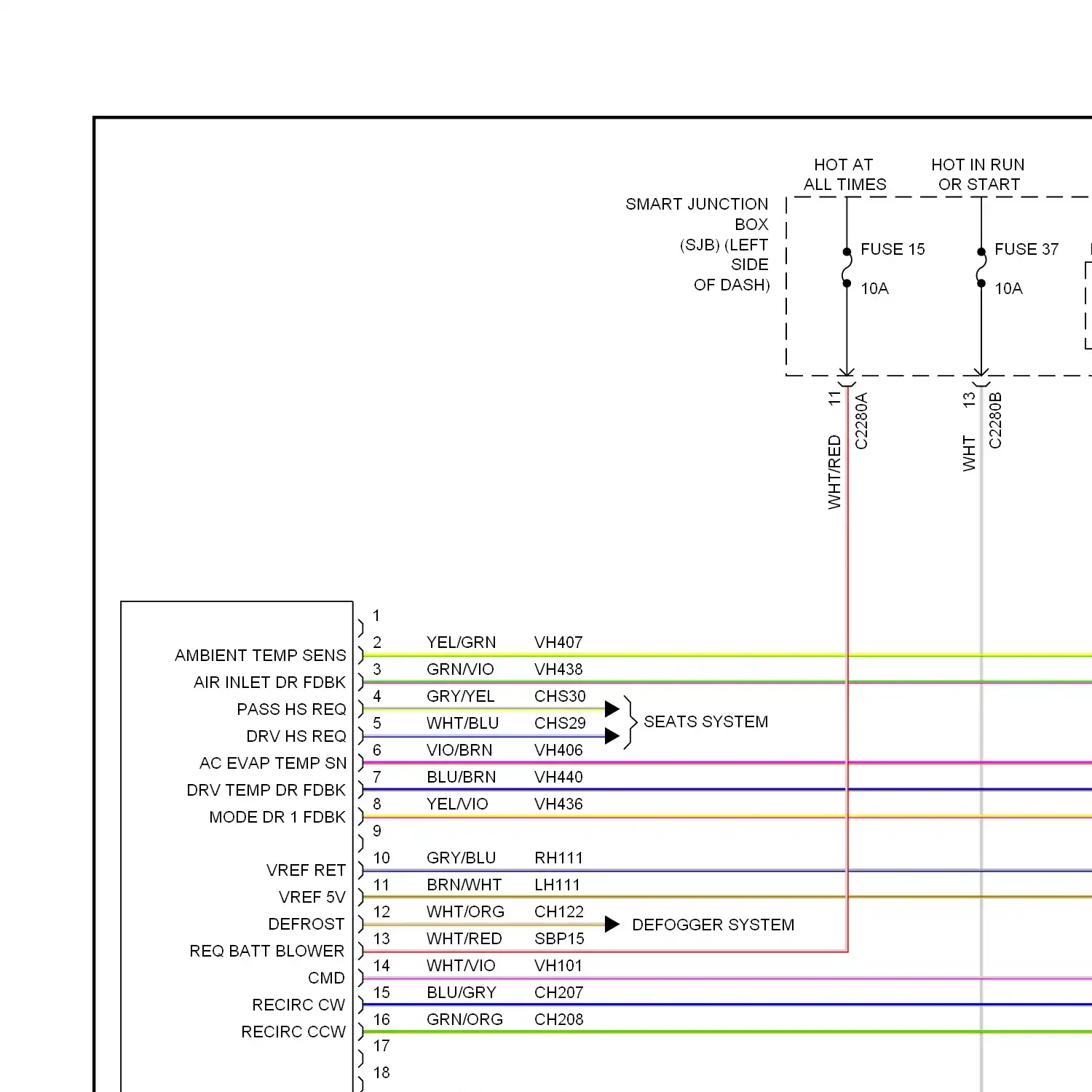Select AC EVAP TEMP SN pin label
The width and height of the screenshot is (1092, 1092).
pyautogui.click(x=273, y=763)
